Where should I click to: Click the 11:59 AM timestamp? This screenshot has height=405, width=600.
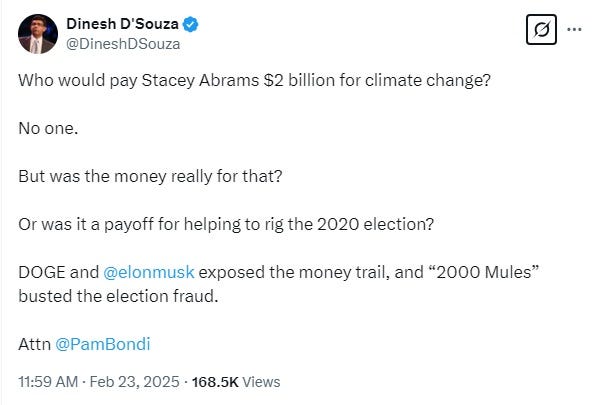click(45, 381)
